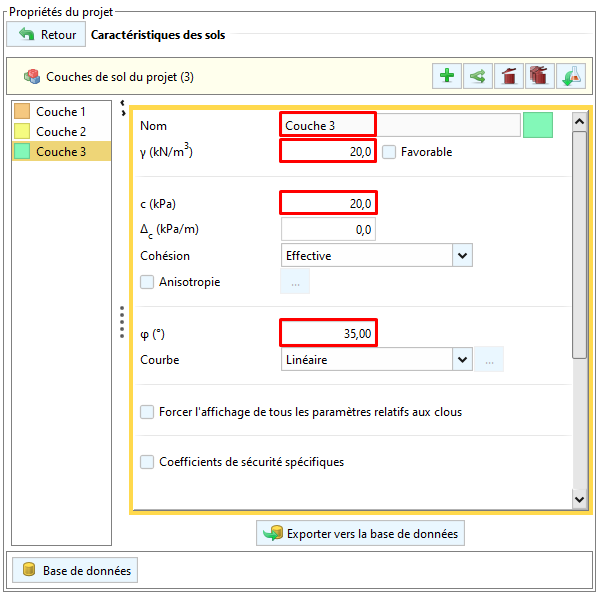The height and width of the screenshot is (594, 596).
Task: Click Exporter vers la base de données
Action: coord(360,533)
